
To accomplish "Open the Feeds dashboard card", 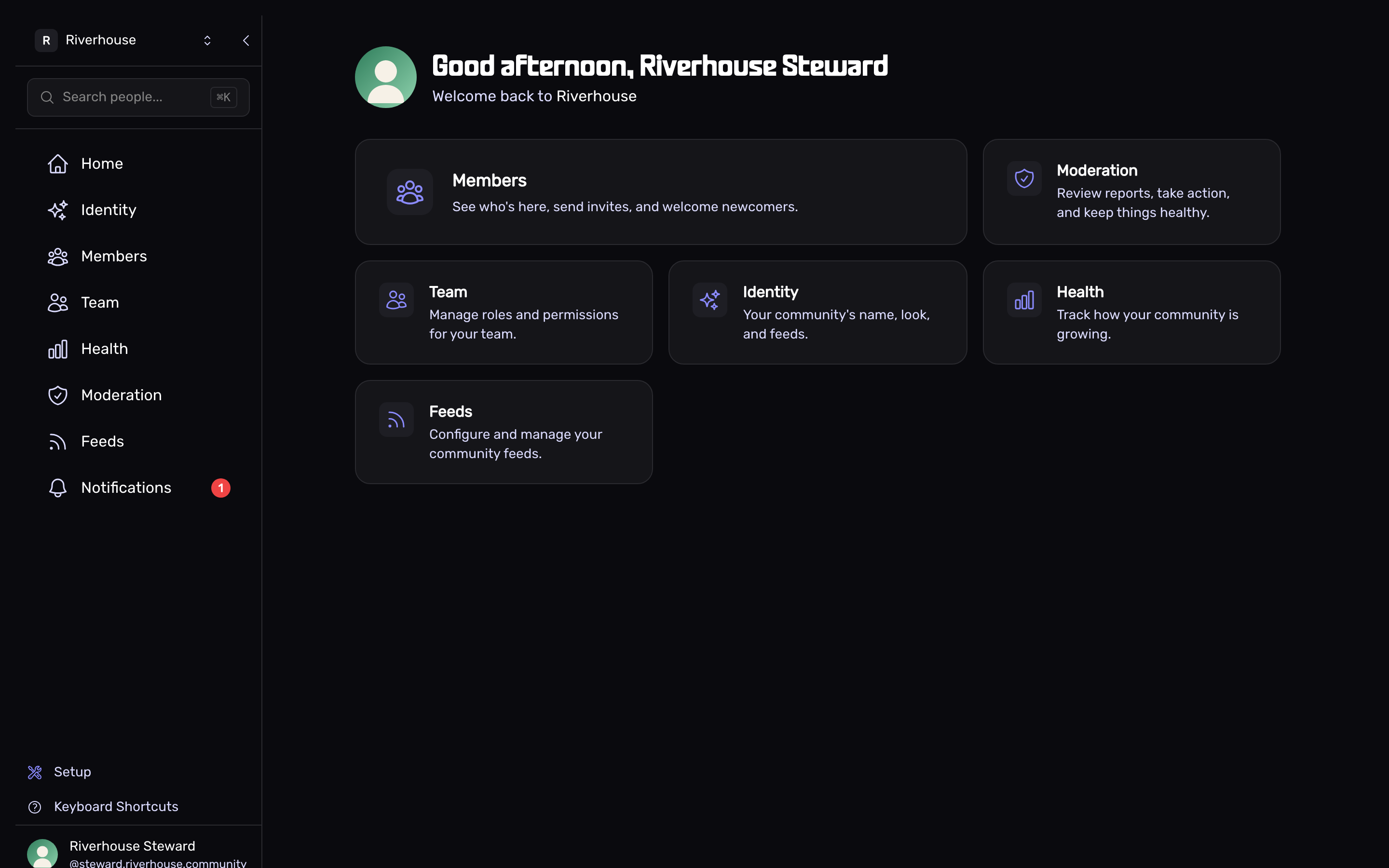I will tap(504, 432).
